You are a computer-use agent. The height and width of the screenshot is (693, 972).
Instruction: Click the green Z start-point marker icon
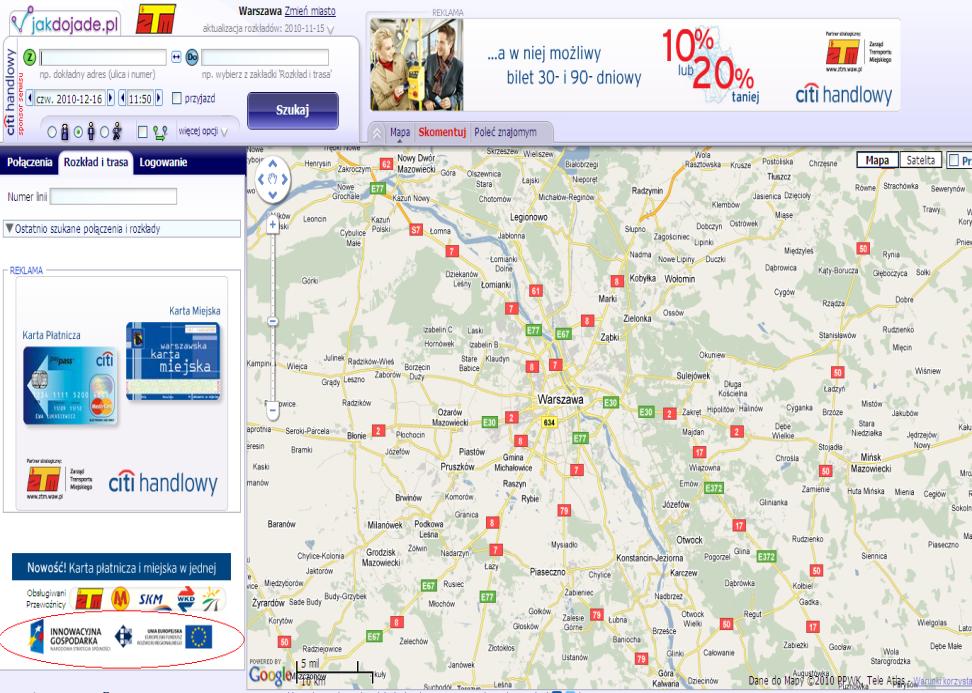pyautogui.click(x=29, y=57)
